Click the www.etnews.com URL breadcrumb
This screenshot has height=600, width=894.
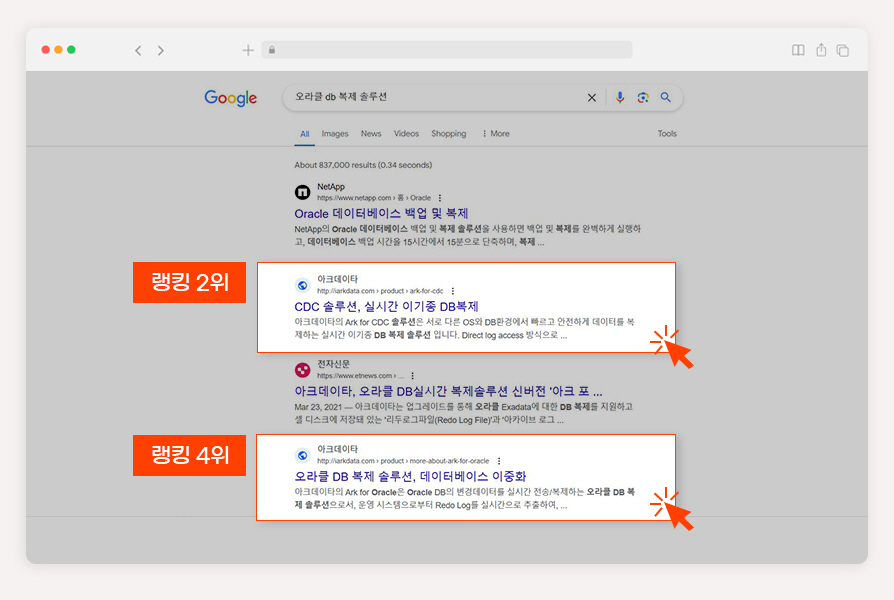[360, 376]
